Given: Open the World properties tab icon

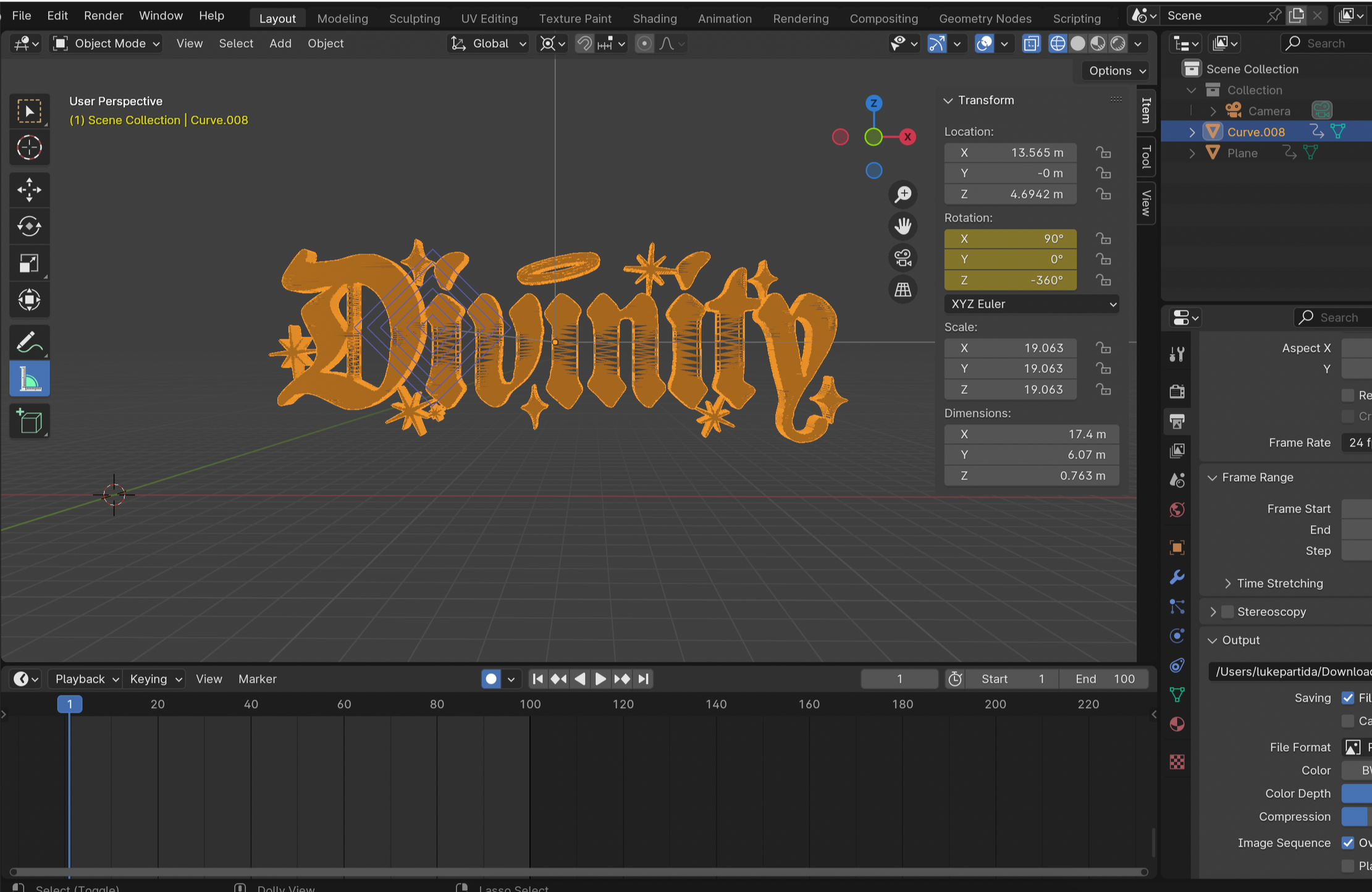Looking at the screenshot, I should point(1177,510).
